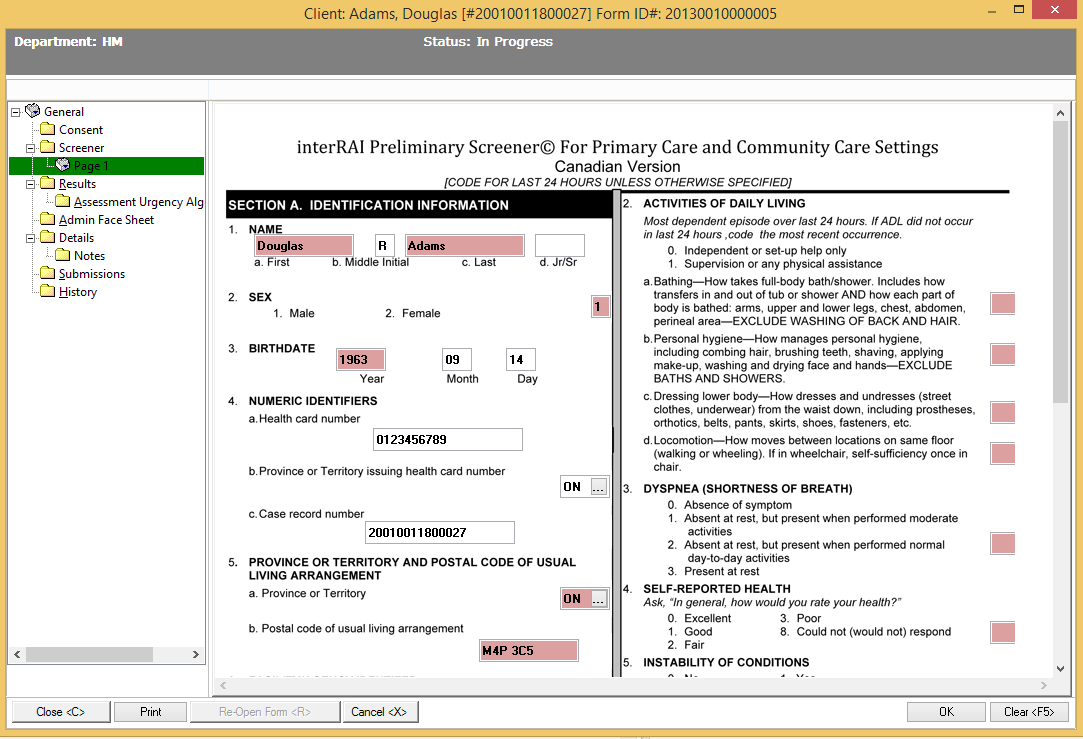The height and width of the screenshot is (739, 1083).
Task: Click the Cancel <X> button
Action: [x=379, y=711]
